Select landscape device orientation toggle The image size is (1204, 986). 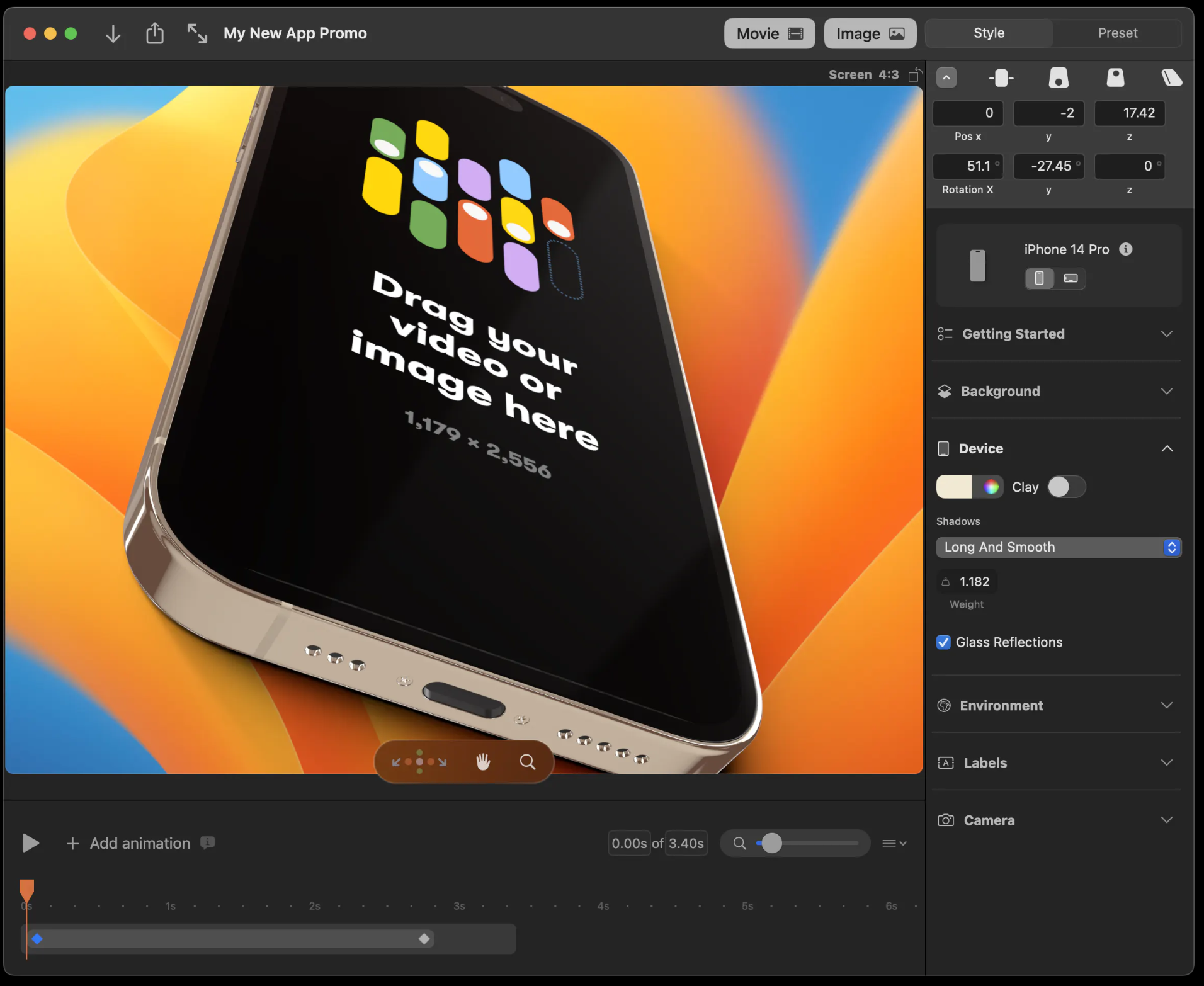[x=1071, y=278]
